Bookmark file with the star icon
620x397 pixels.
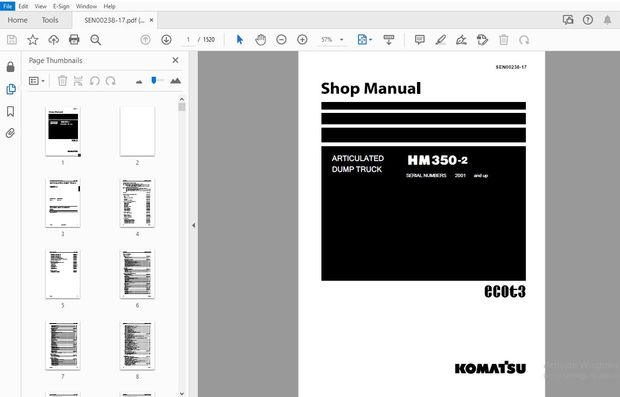pyautogui.click(x=33, y=40)
